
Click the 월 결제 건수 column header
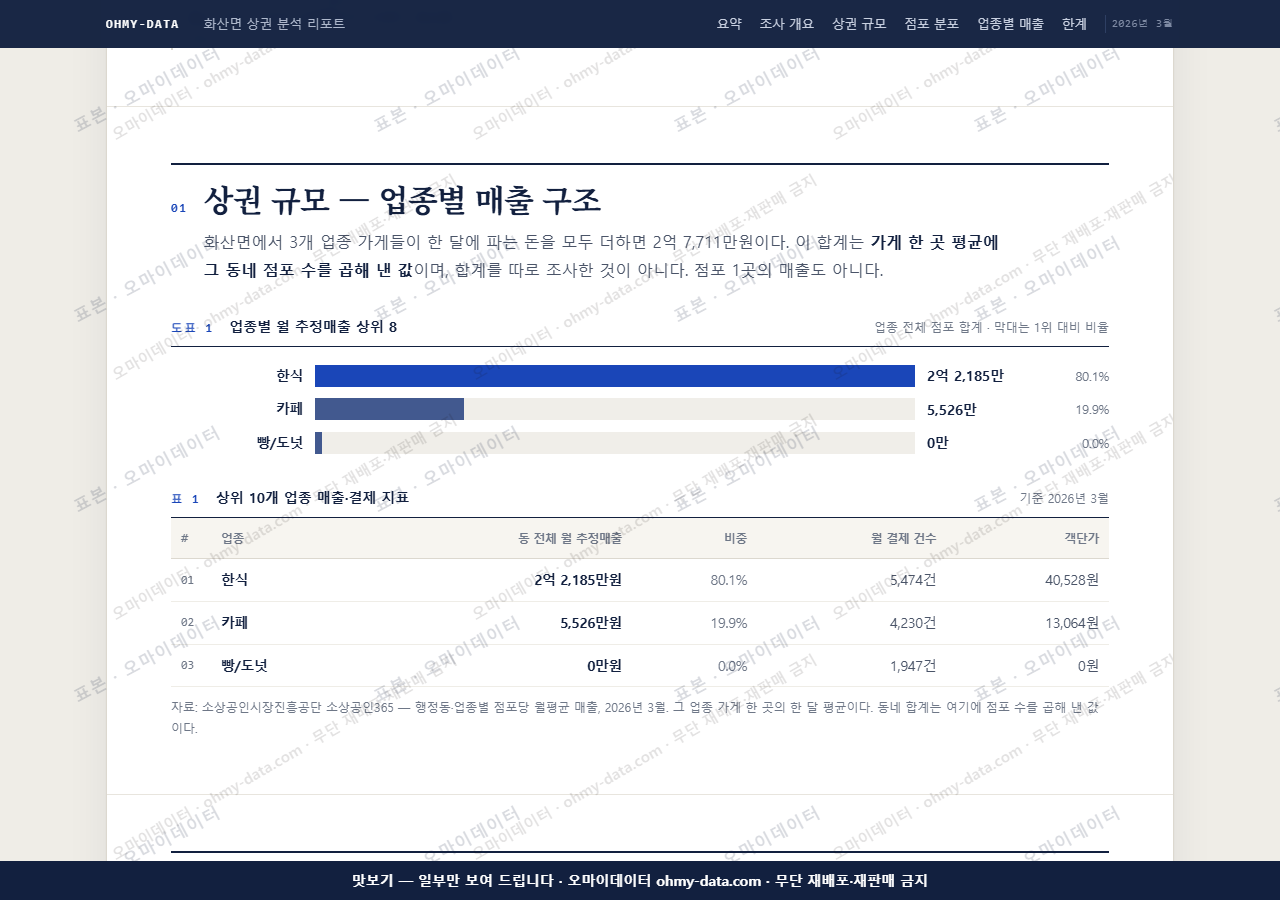pyautogui.click(x=904, y=538)
